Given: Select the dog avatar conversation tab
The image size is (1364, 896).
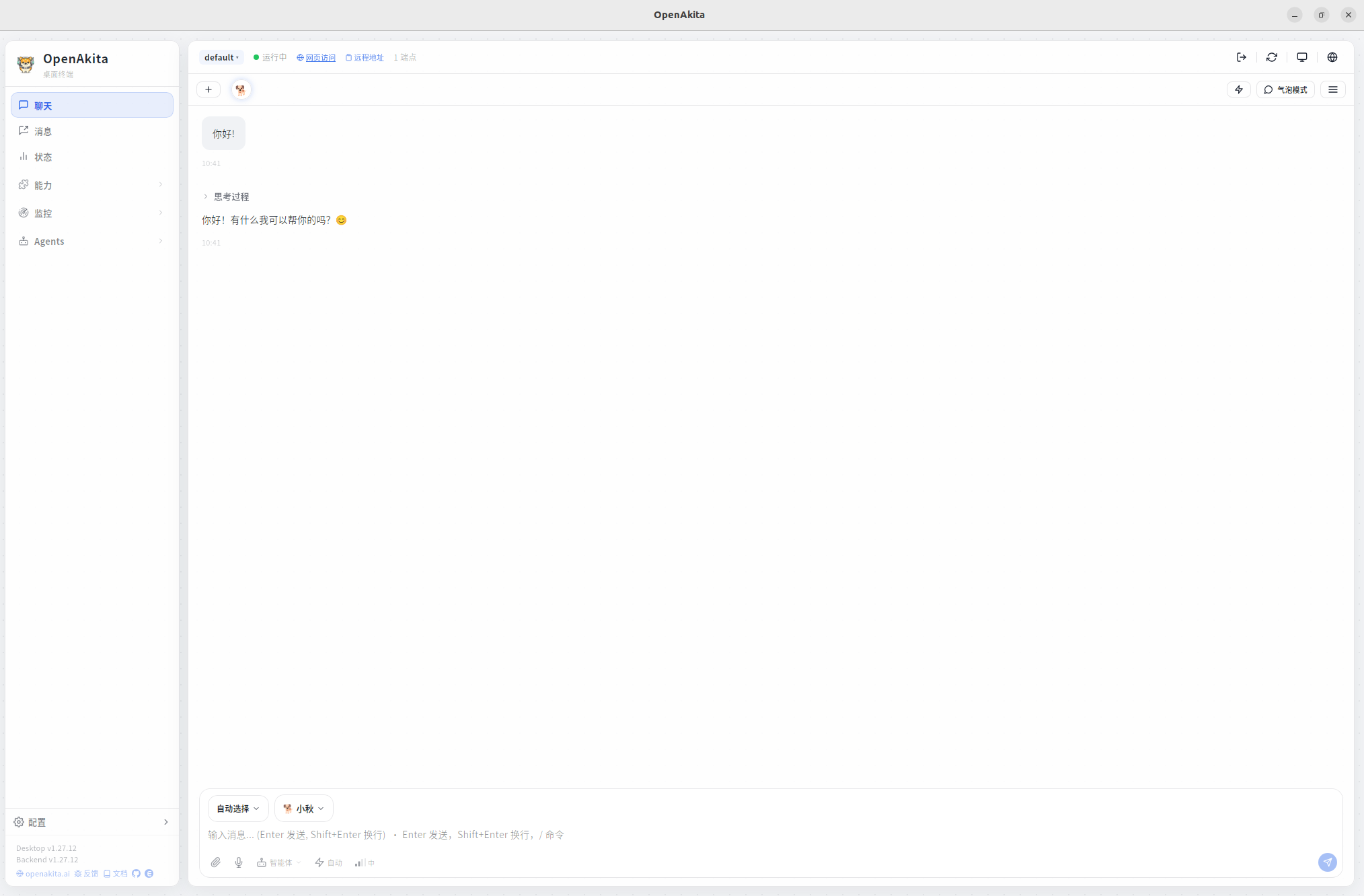Looking at the screenshot, I should point(241,89).
